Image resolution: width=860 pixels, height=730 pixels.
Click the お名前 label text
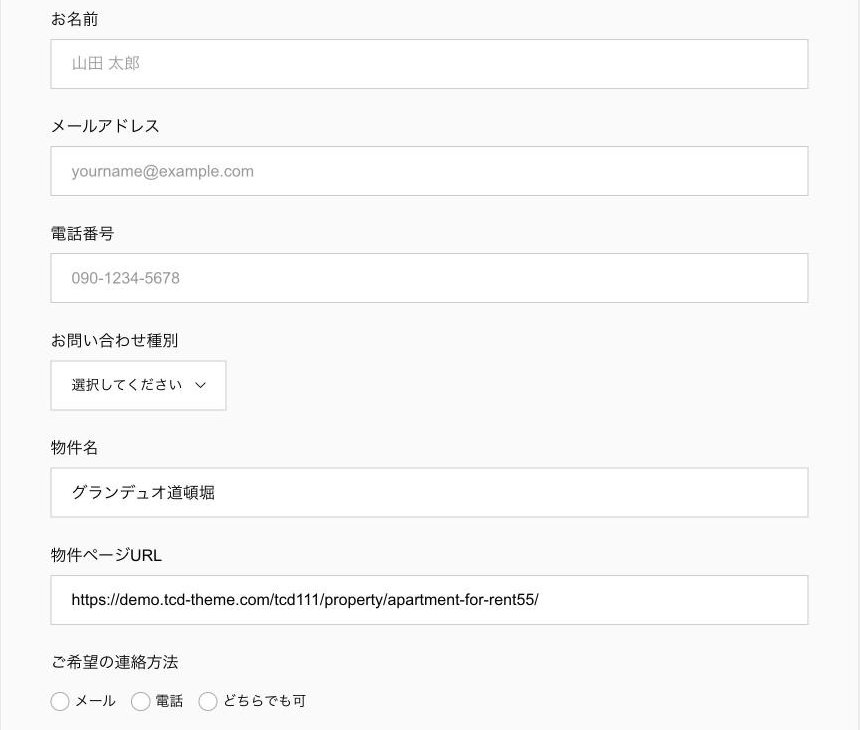pyautogui.click(x=75, y=19)
